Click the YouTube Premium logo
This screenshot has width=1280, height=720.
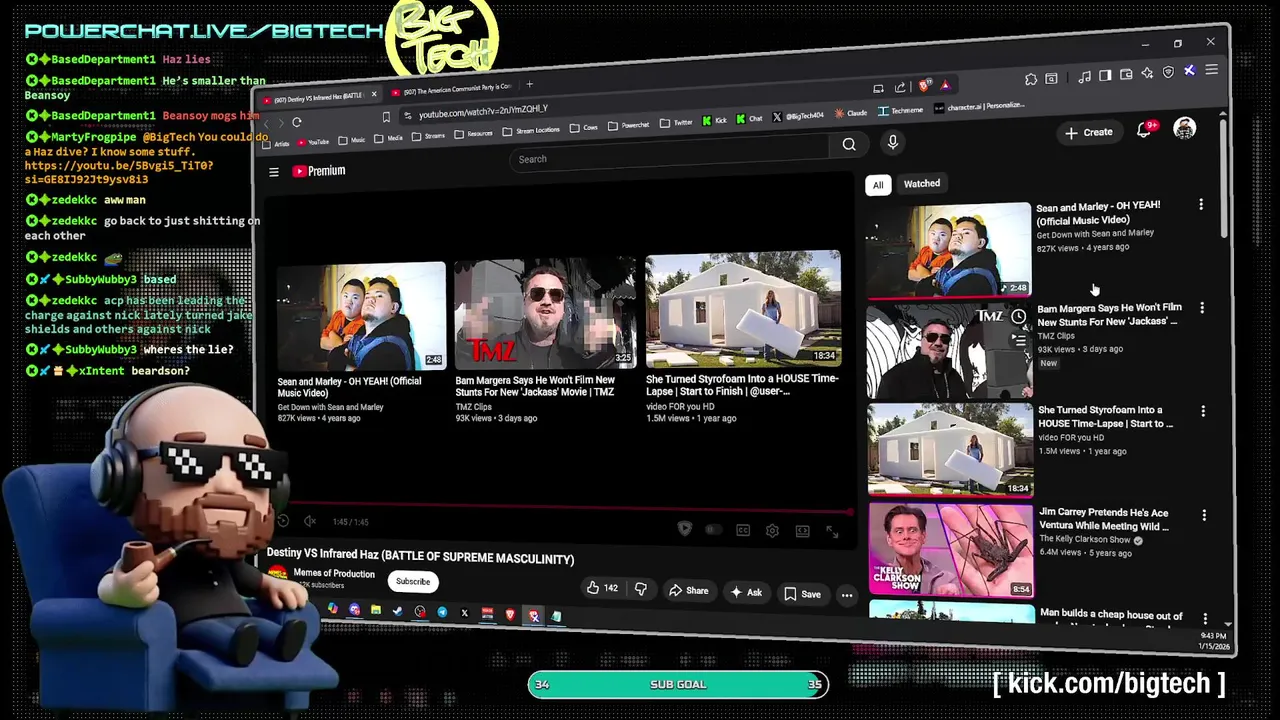pyautogui.click(x=319, y=171)
